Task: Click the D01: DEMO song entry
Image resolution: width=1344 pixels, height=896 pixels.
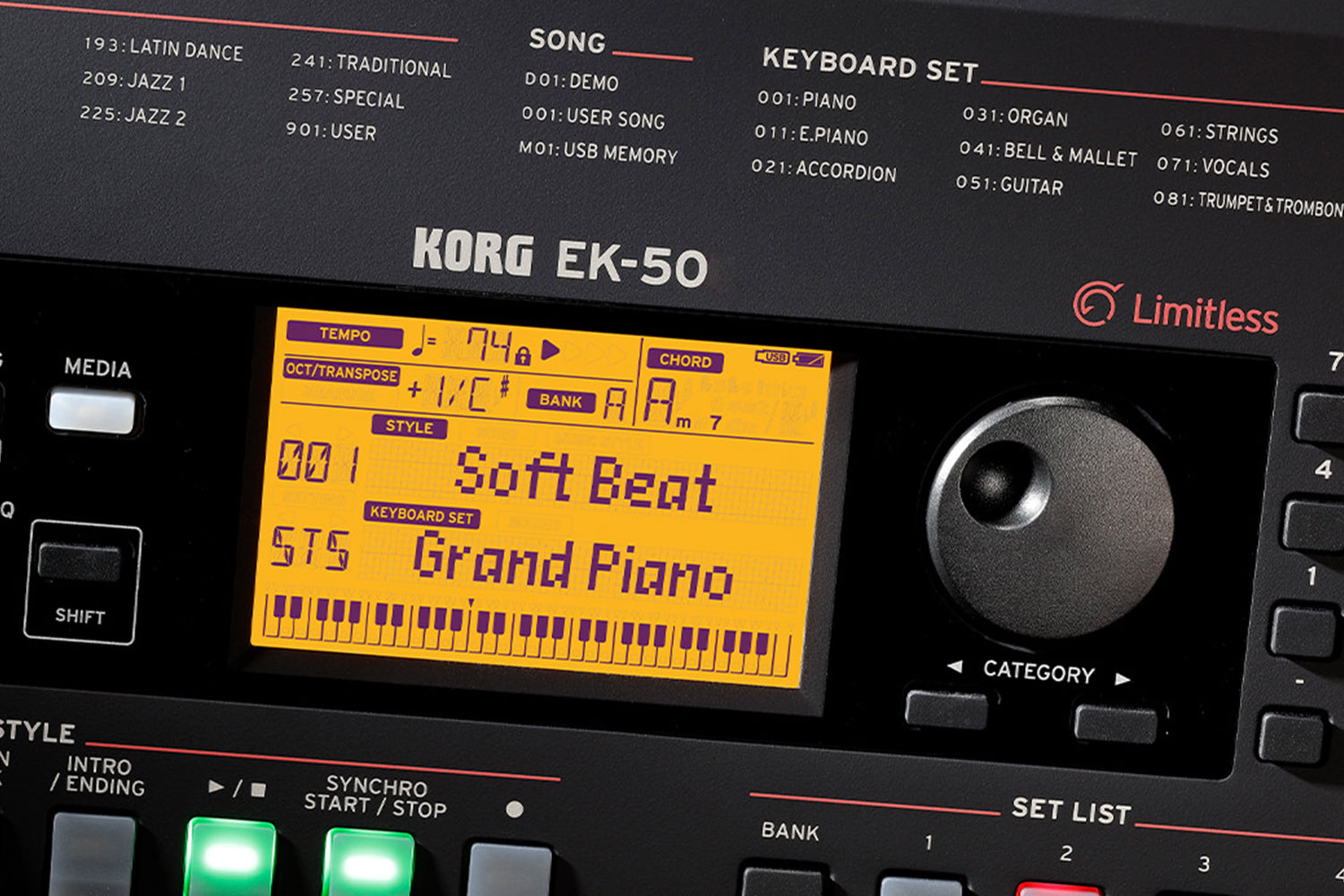Action: (572, 81)
